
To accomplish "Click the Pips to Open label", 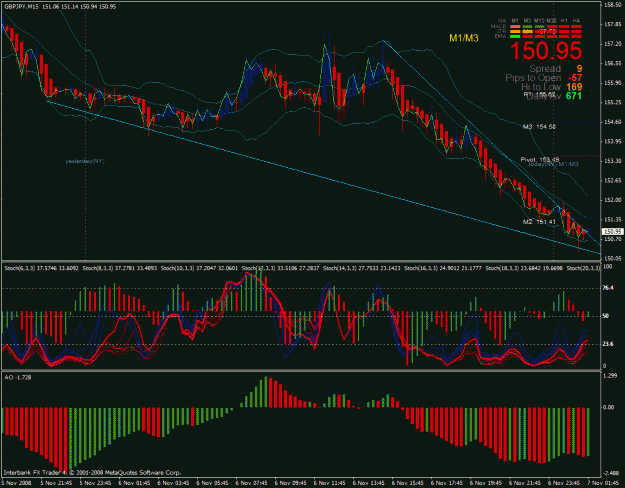I will tap(533, 78).
